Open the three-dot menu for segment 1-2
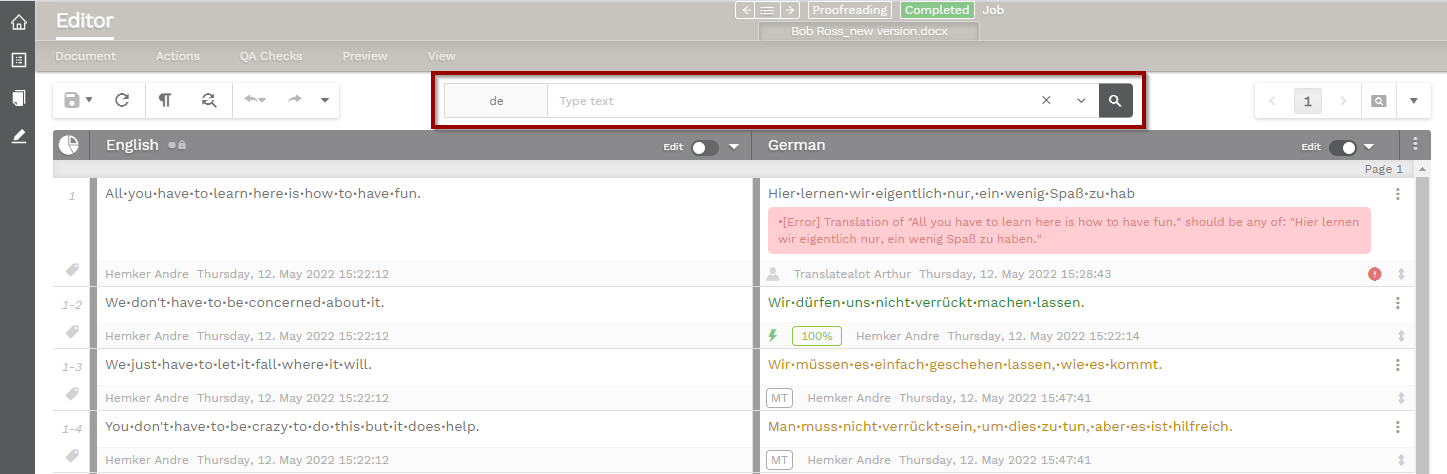This screenshot has height=474, width=1447. [x=1398, y=303]
